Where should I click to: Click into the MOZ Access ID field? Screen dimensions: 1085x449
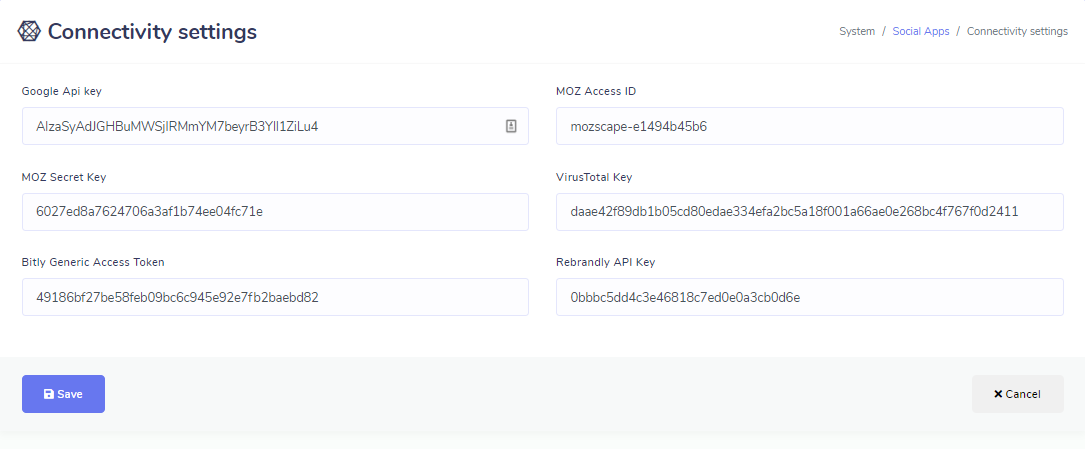[x=809, y=126]
